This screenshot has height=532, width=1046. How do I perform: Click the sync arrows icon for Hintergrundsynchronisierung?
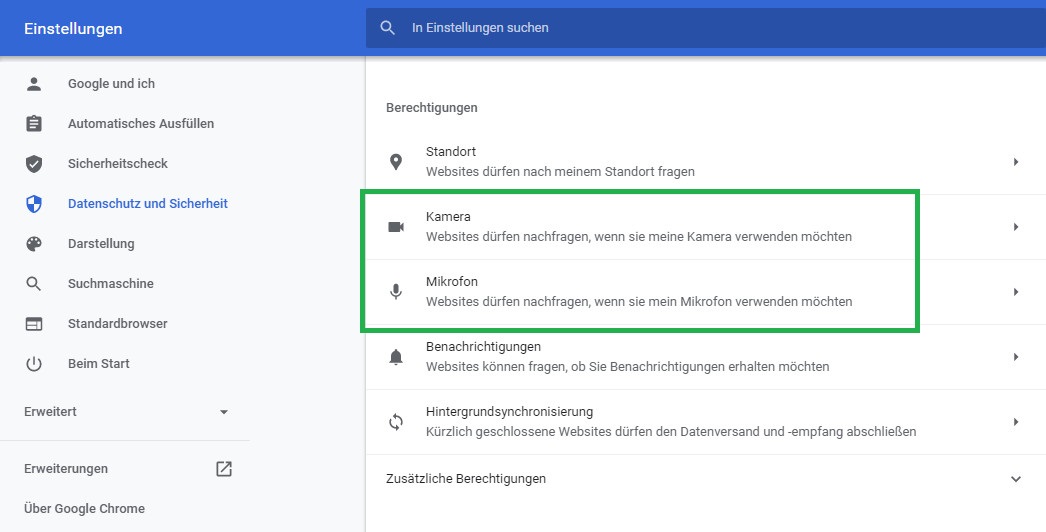click(396, 422)
